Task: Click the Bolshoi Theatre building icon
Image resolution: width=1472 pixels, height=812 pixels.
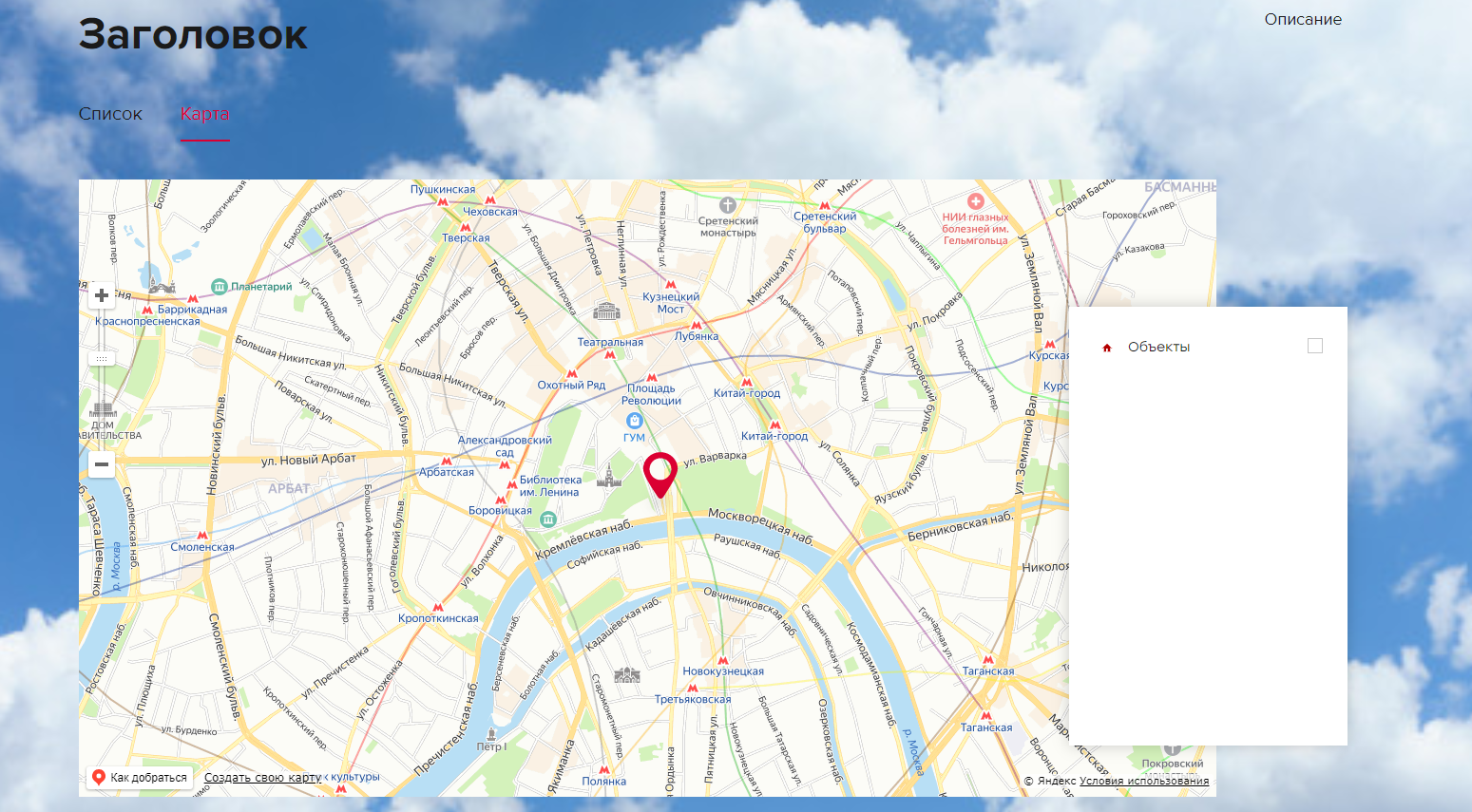Action: [x=606, y=311]
